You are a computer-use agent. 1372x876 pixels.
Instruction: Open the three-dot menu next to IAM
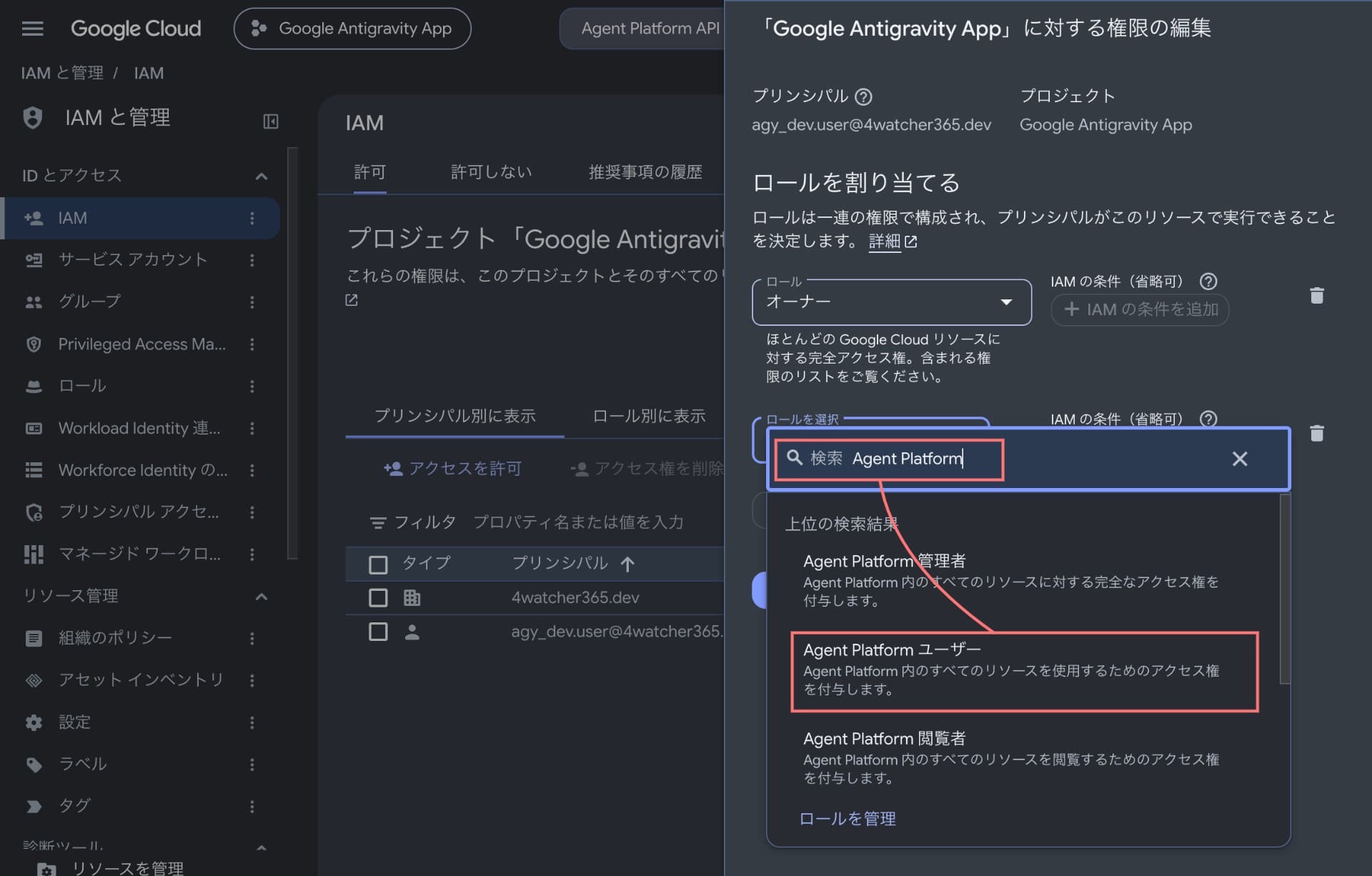252,219
